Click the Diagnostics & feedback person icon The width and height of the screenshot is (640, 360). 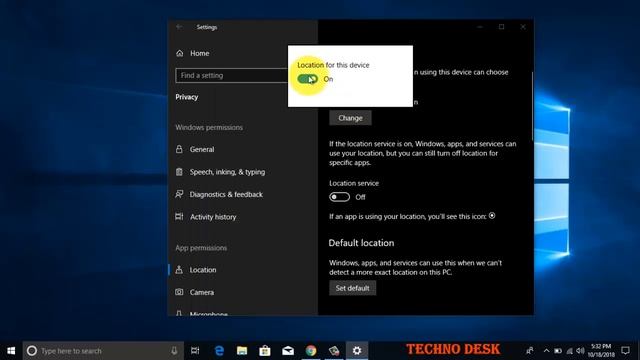coord(179,194)
